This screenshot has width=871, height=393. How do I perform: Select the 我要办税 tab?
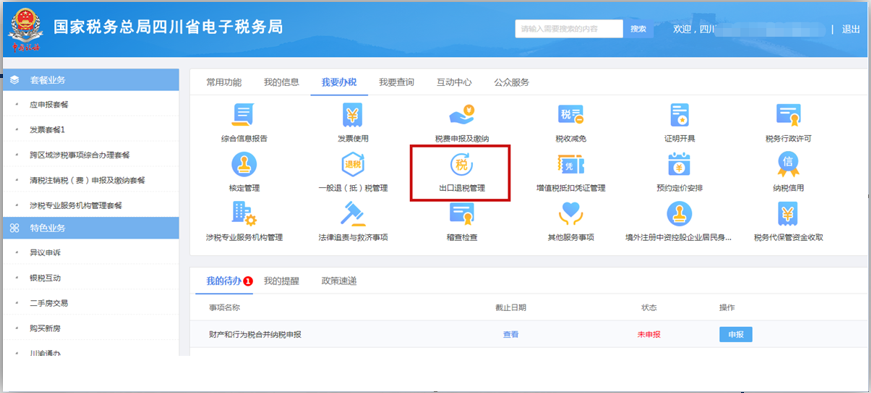(339, 82)
